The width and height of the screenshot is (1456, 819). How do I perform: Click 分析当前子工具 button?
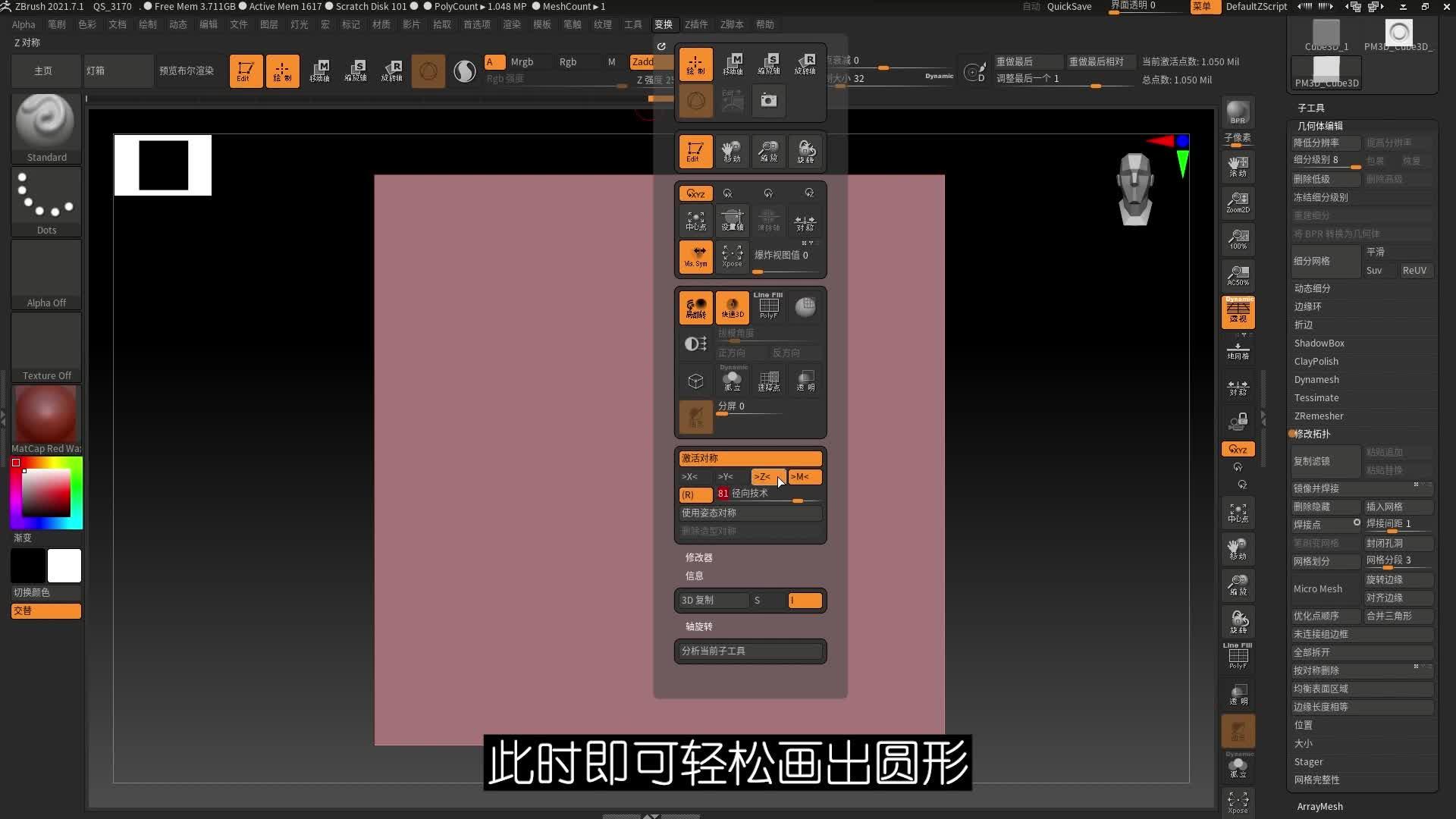(749, 651)
